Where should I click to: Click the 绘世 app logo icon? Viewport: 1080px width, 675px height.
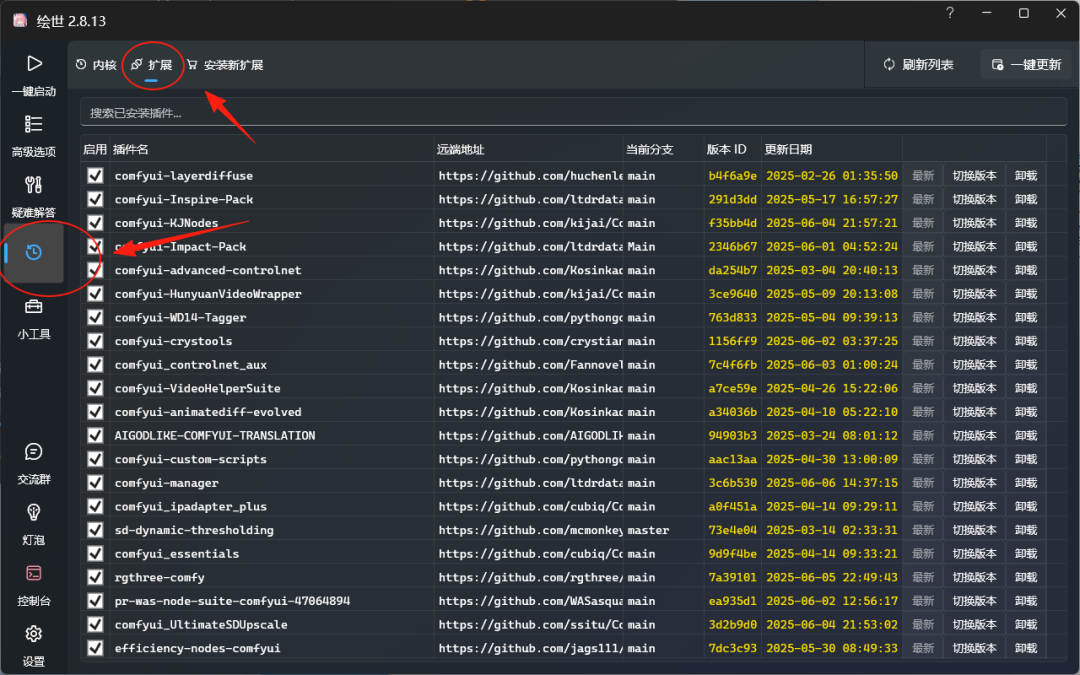[x=20, y=21]
